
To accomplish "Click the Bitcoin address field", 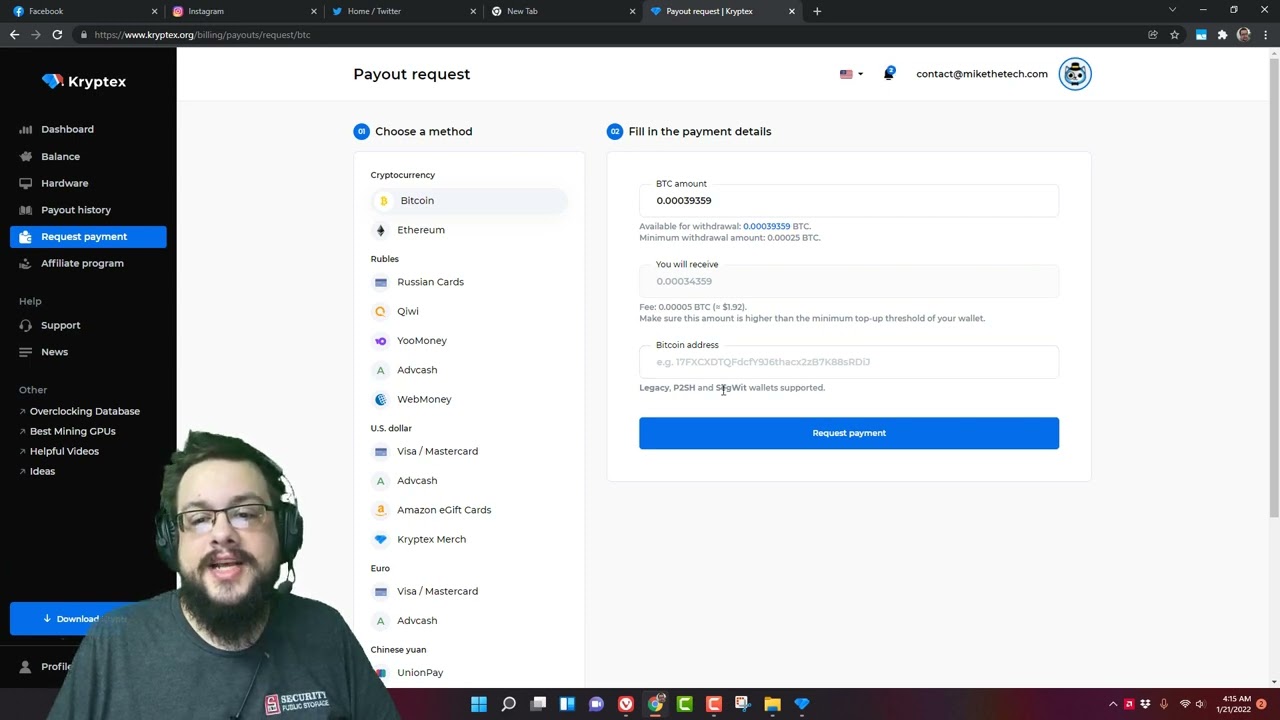I will (849, 361).
